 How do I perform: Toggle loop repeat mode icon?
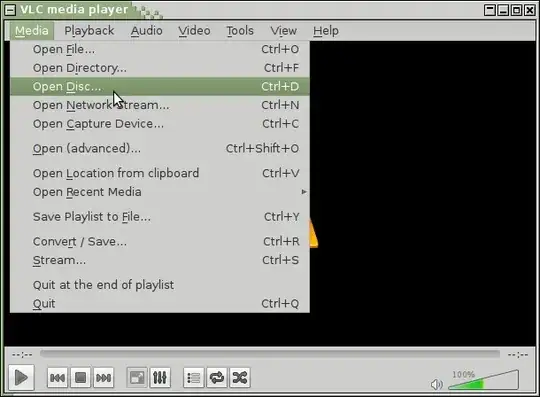pos(217,378)
